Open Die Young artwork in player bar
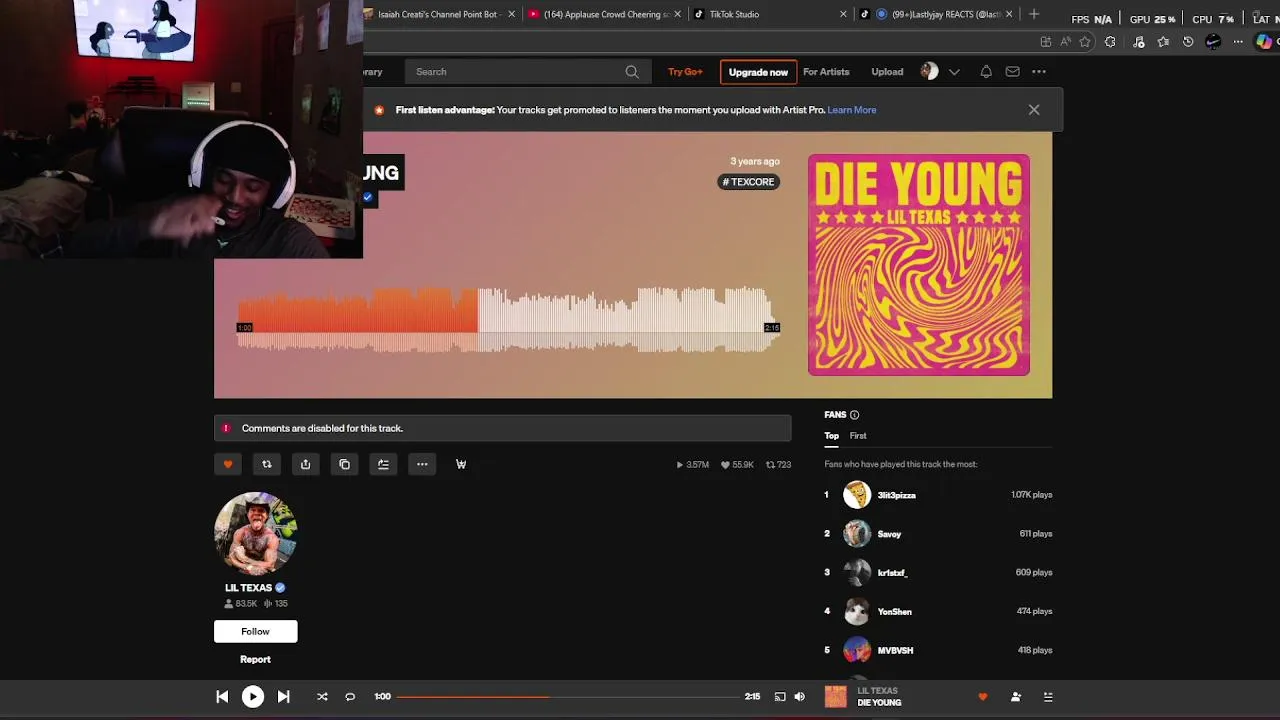This screenshot has height=720, width=1280. (835, 697)
